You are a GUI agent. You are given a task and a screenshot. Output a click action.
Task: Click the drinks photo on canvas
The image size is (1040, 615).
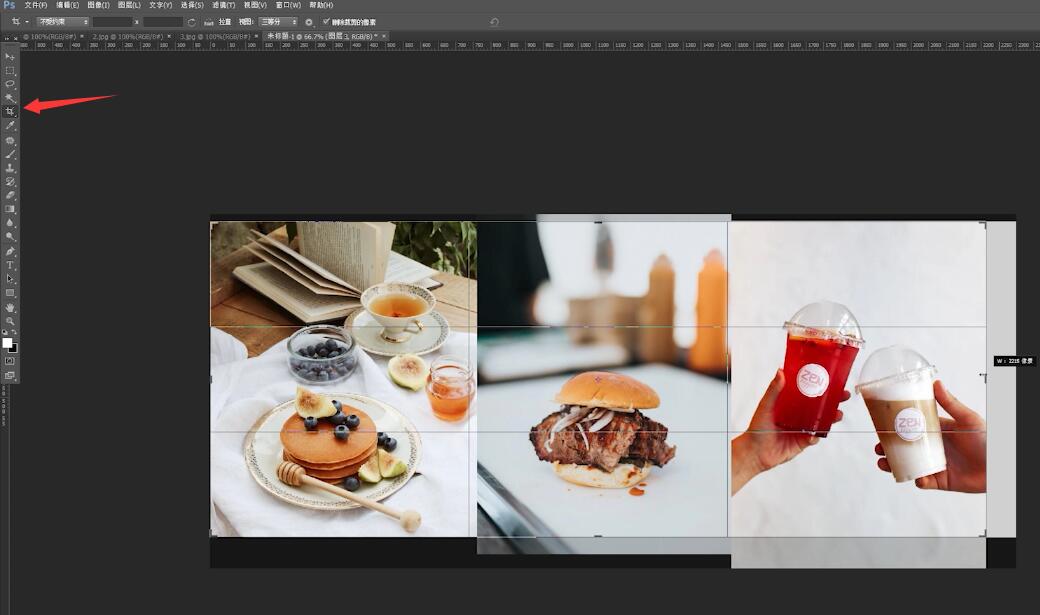tap(858, 394)
